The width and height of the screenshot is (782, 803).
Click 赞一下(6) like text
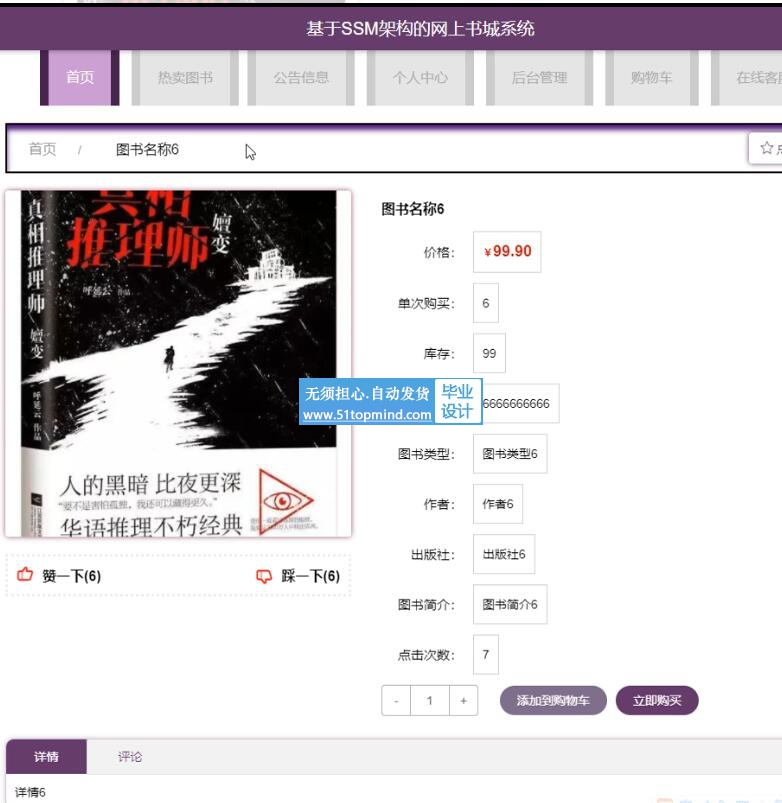click(x=72, y=576)
